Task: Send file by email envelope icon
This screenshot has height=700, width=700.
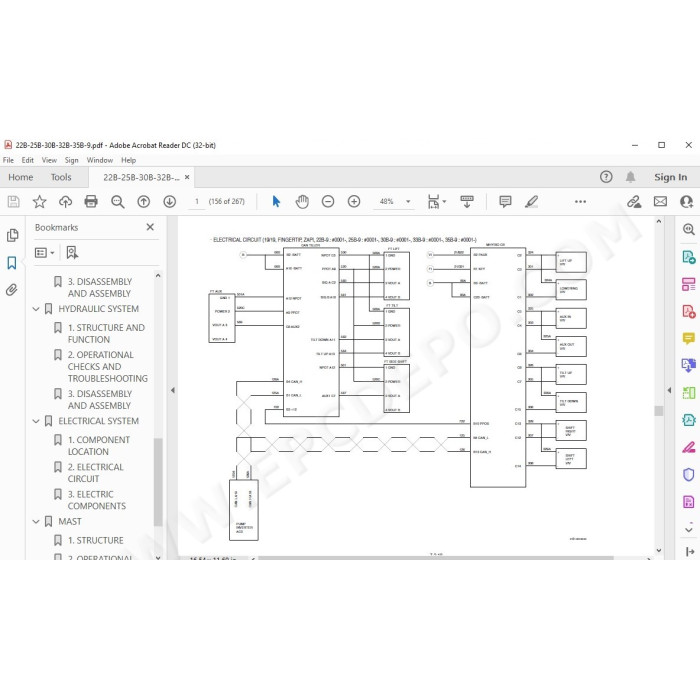Action: click(x=660, y=202)
